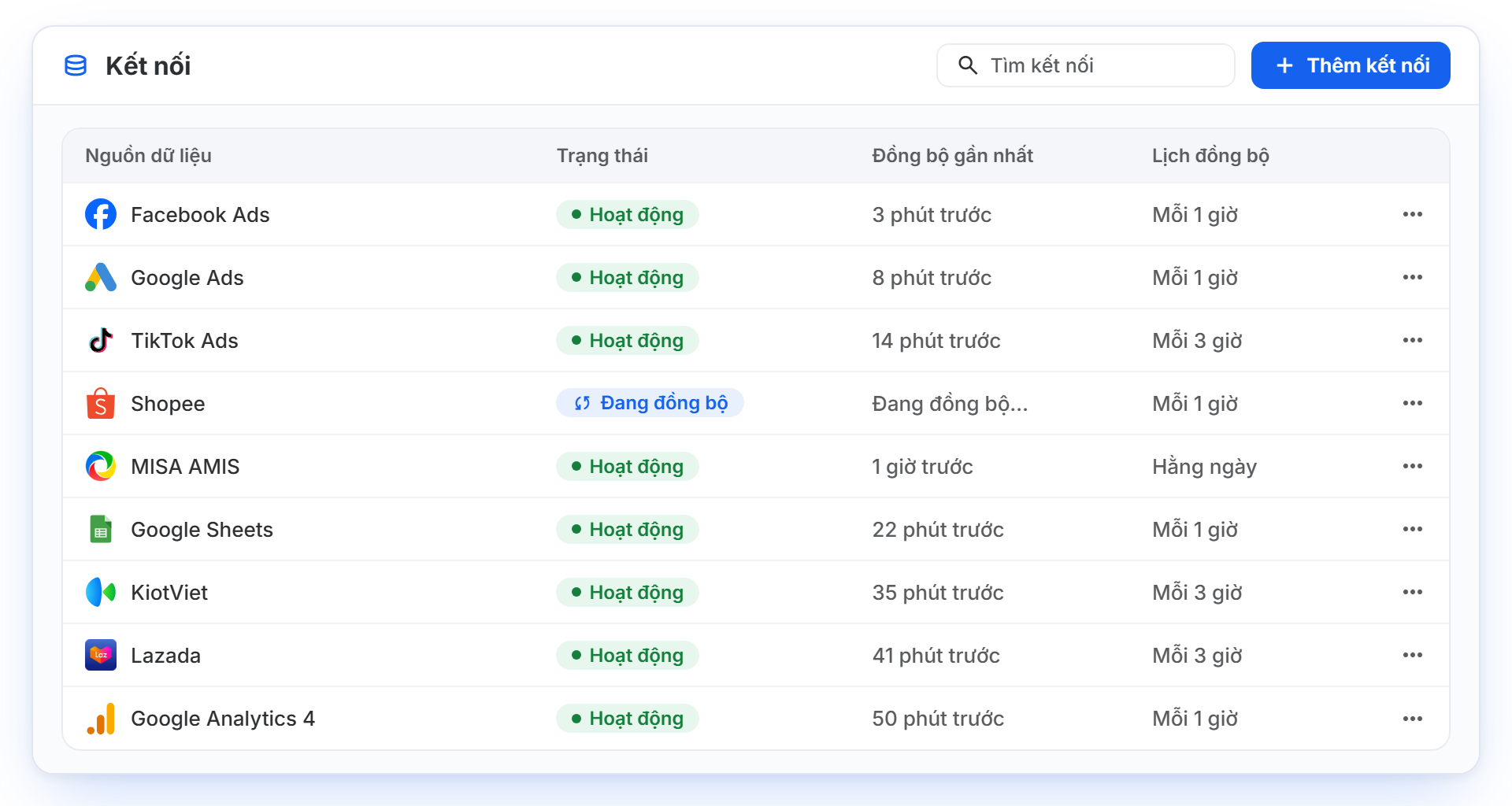Open the three-dot menu for KiotViet
1512x806 pixels.
click(1413, 592)
